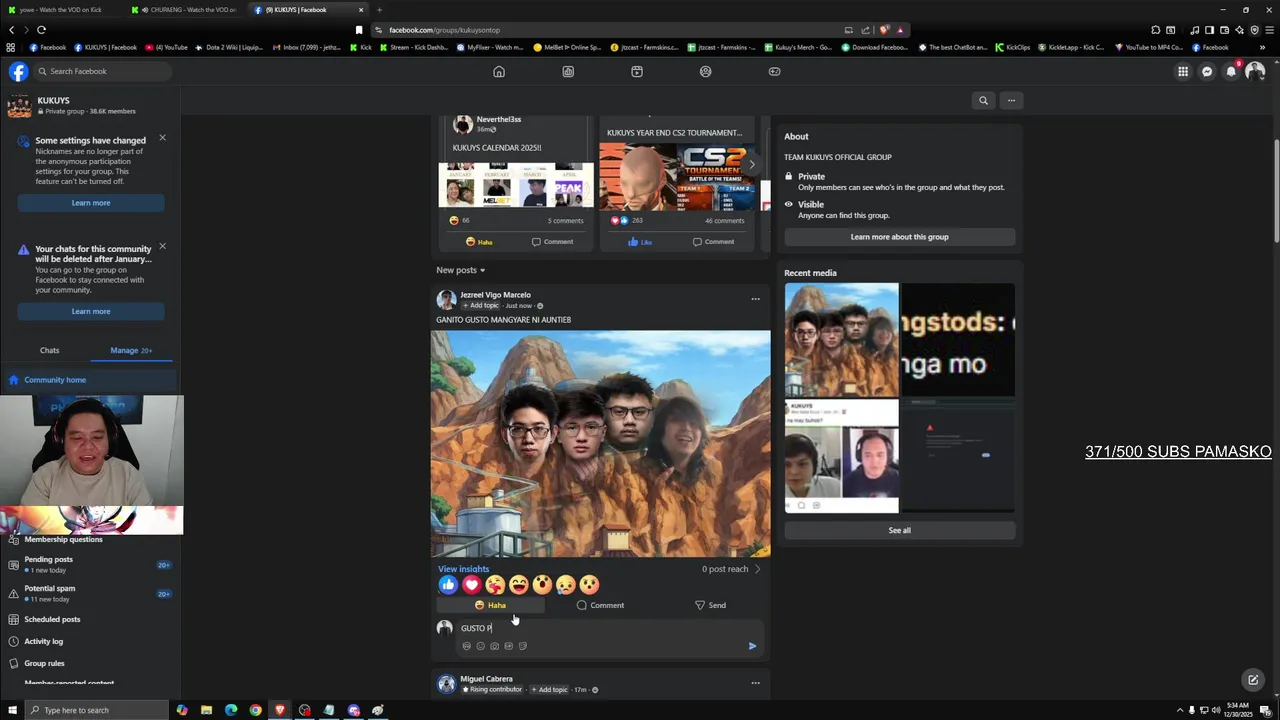This screenshot has height=720, width=1280.
Task: Click the browser reload button
Action: 42,30
